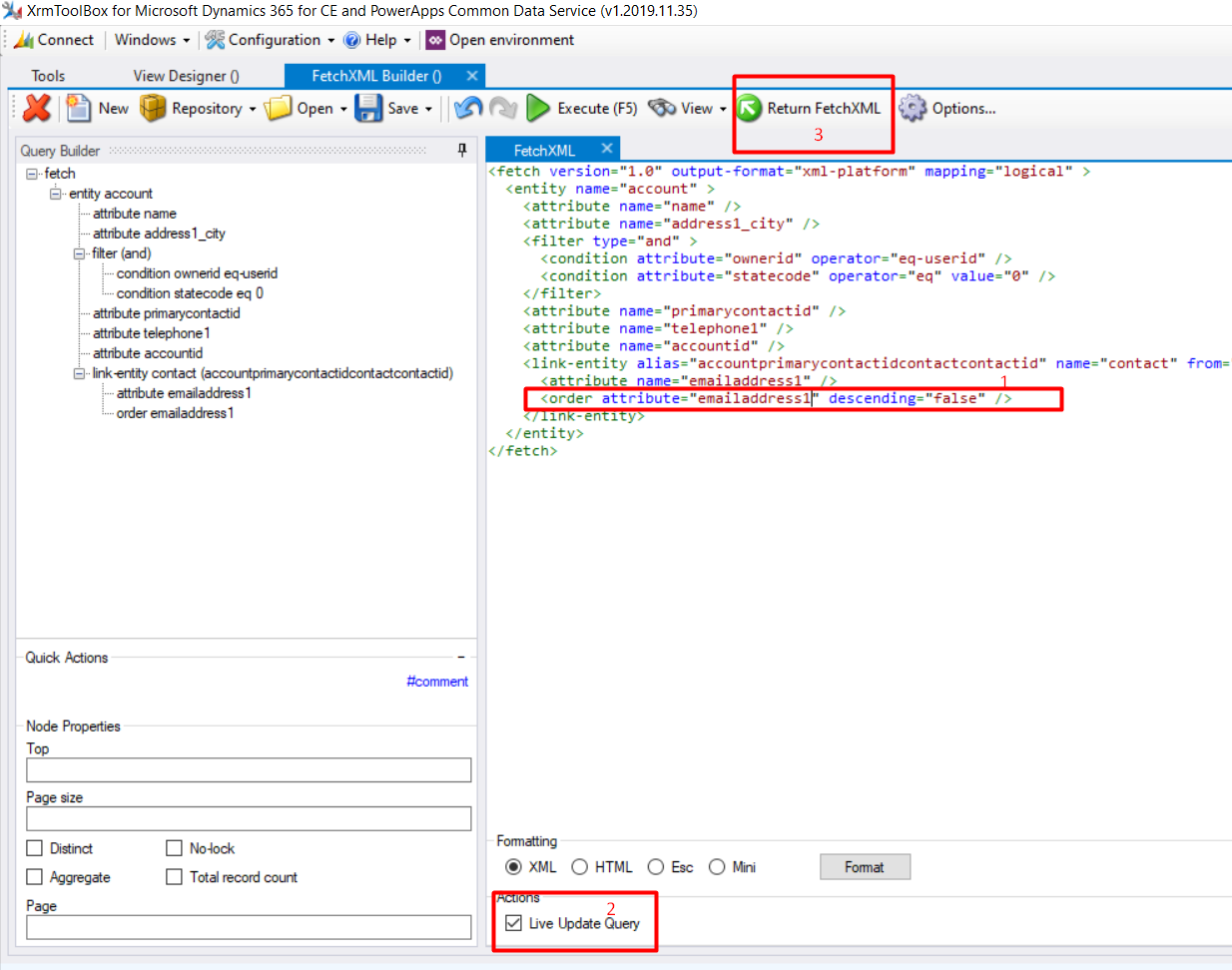The height and width of the screenshot is (970, 1232).
Task: Open the Repository box icon
Action: (x=153, y=108)
